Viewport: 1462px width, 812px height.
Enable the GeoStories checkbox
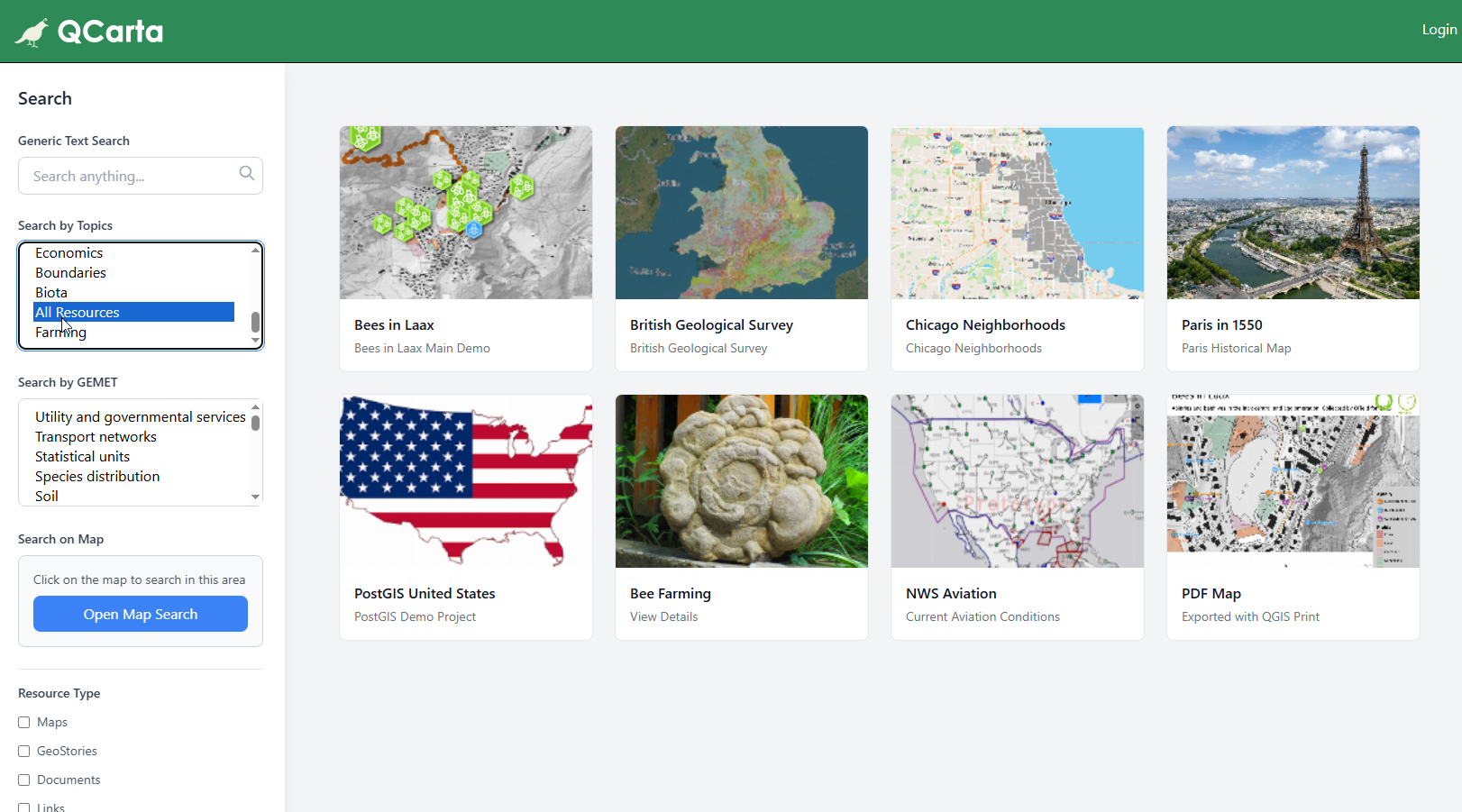click(24, 752)
